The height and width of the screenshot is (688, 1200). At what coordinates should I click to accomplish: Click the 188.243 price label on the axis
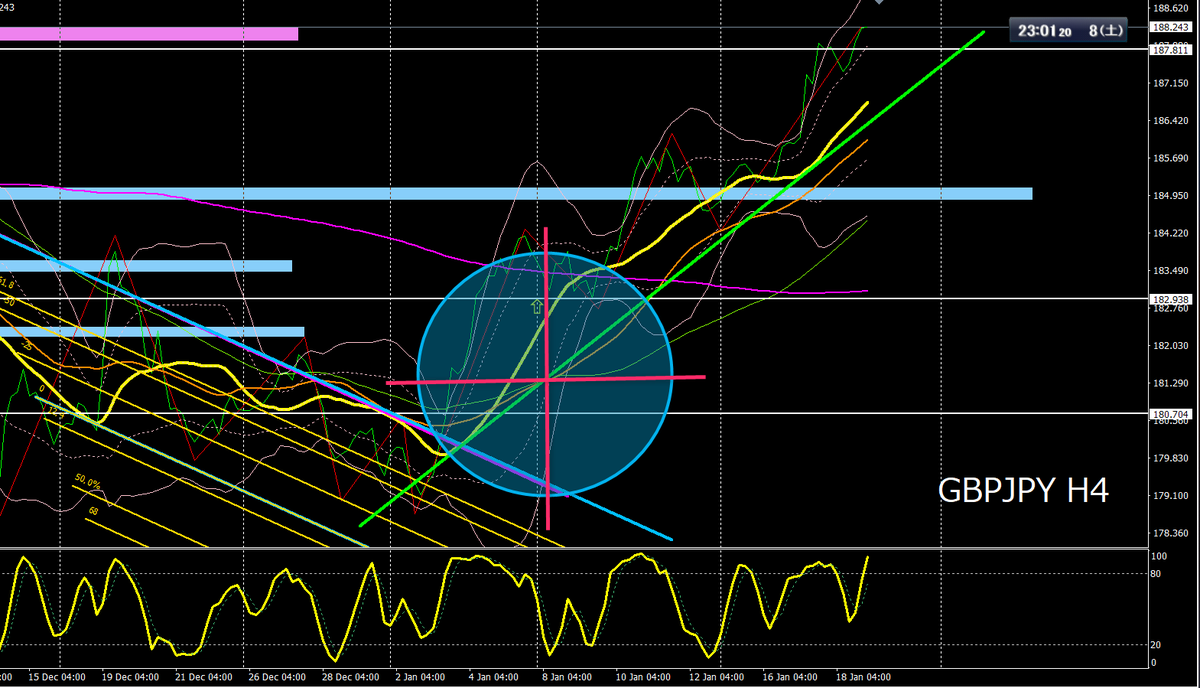(x=1171, y=28)
